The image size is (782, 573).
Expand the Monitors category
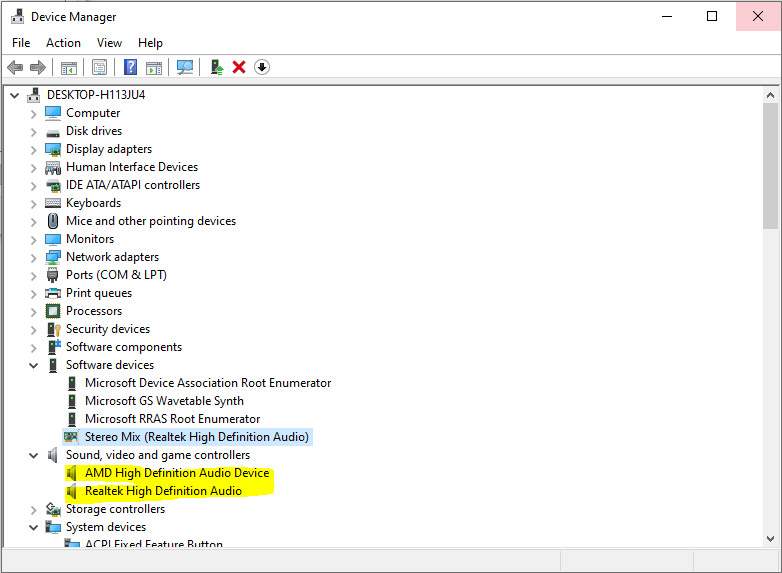[x=33, y=240]
